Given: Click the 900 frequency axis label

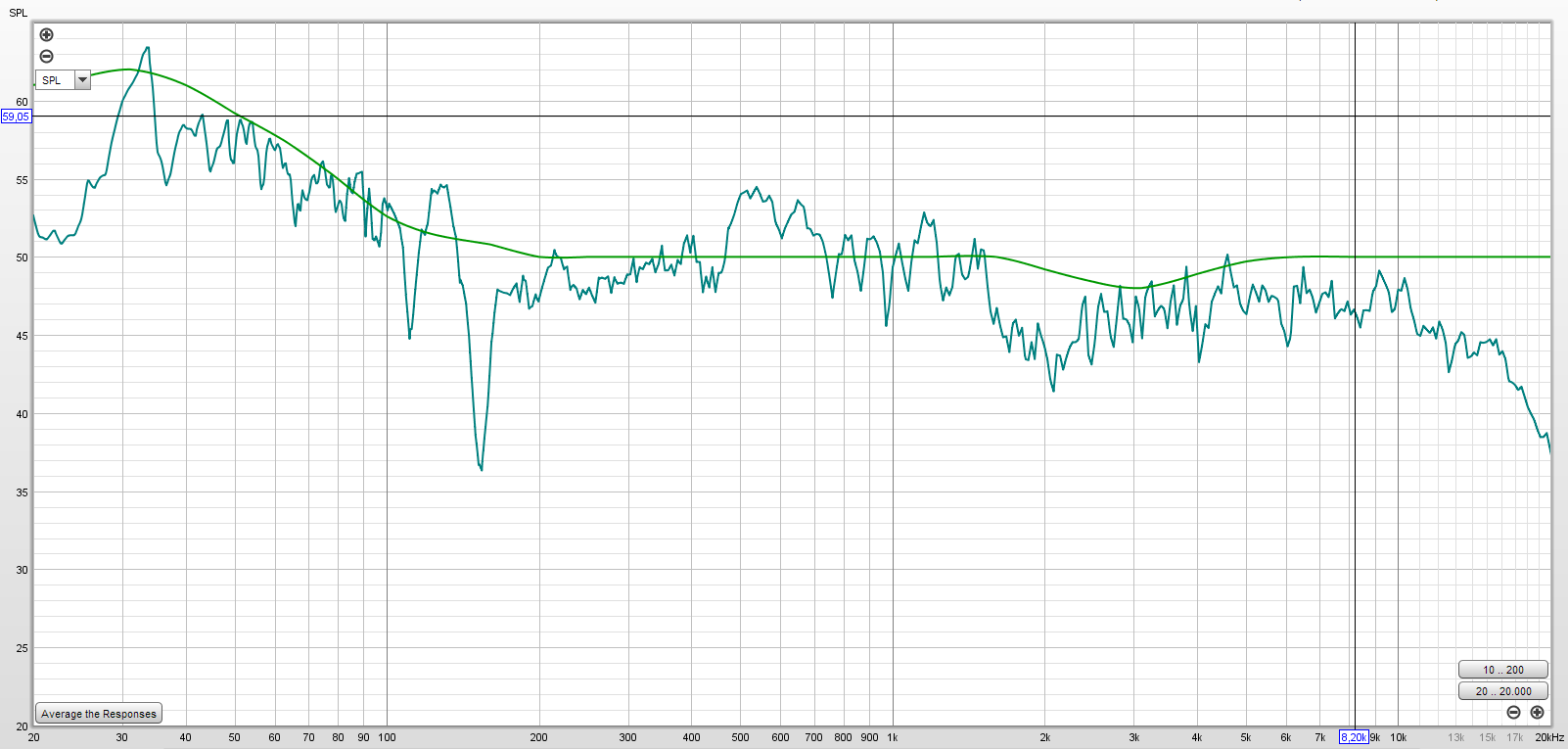Looking at the screenshot, I should pyautogui.click(x=870, y=737).
